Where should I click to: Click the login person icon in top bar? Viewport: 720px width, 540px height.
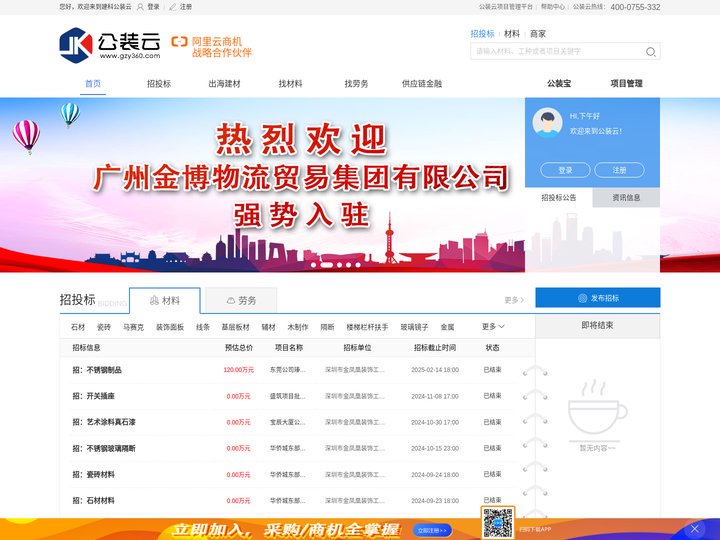coord(140,7)
